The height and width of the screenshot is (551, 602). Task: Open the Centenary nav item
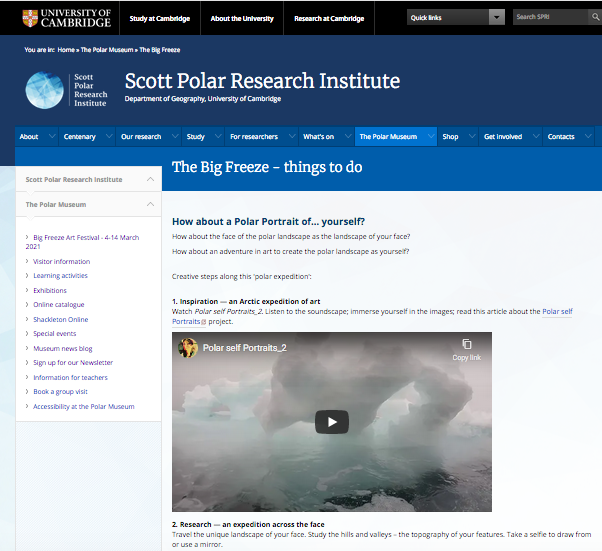pyautogui.click(x=79, y=137)
